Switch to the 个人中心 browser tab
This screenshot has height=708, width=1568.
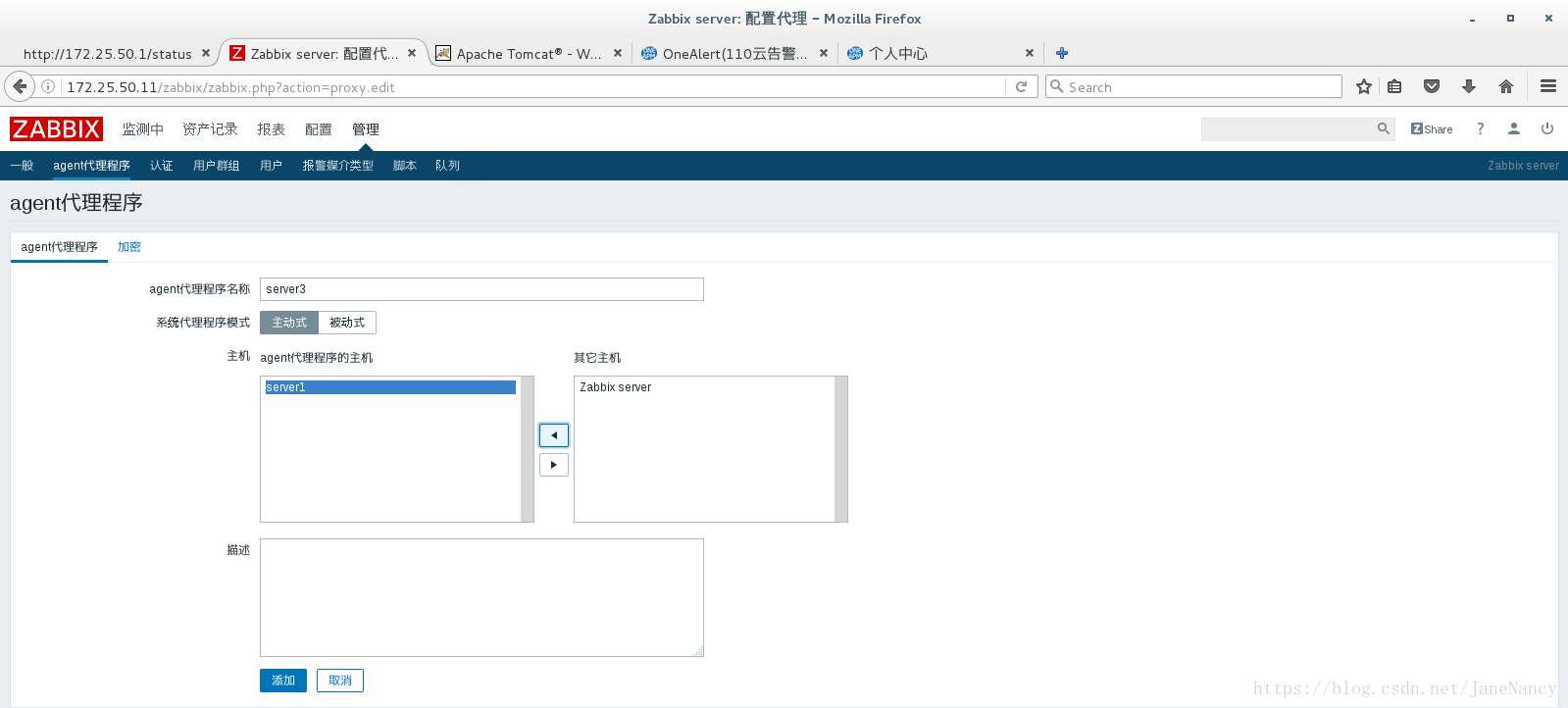[x=940, y=53]
